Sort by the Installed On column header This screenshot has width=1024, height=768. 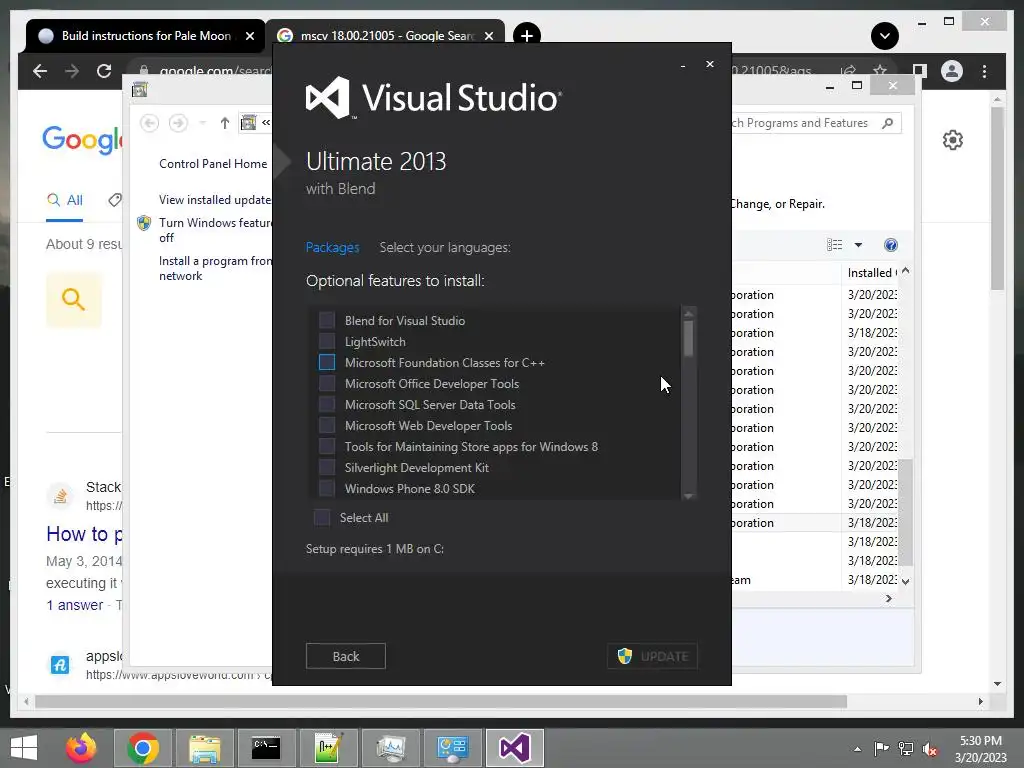pyautogui.click(x=871, y=272)
